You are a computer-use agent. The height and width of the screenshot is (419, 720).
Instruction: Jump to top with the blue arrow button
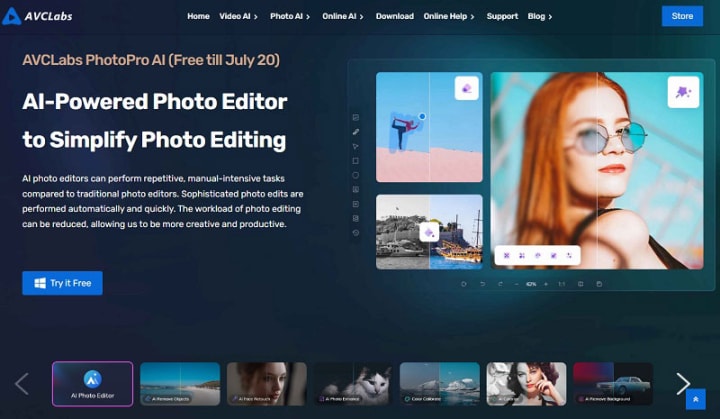[695, 399]
